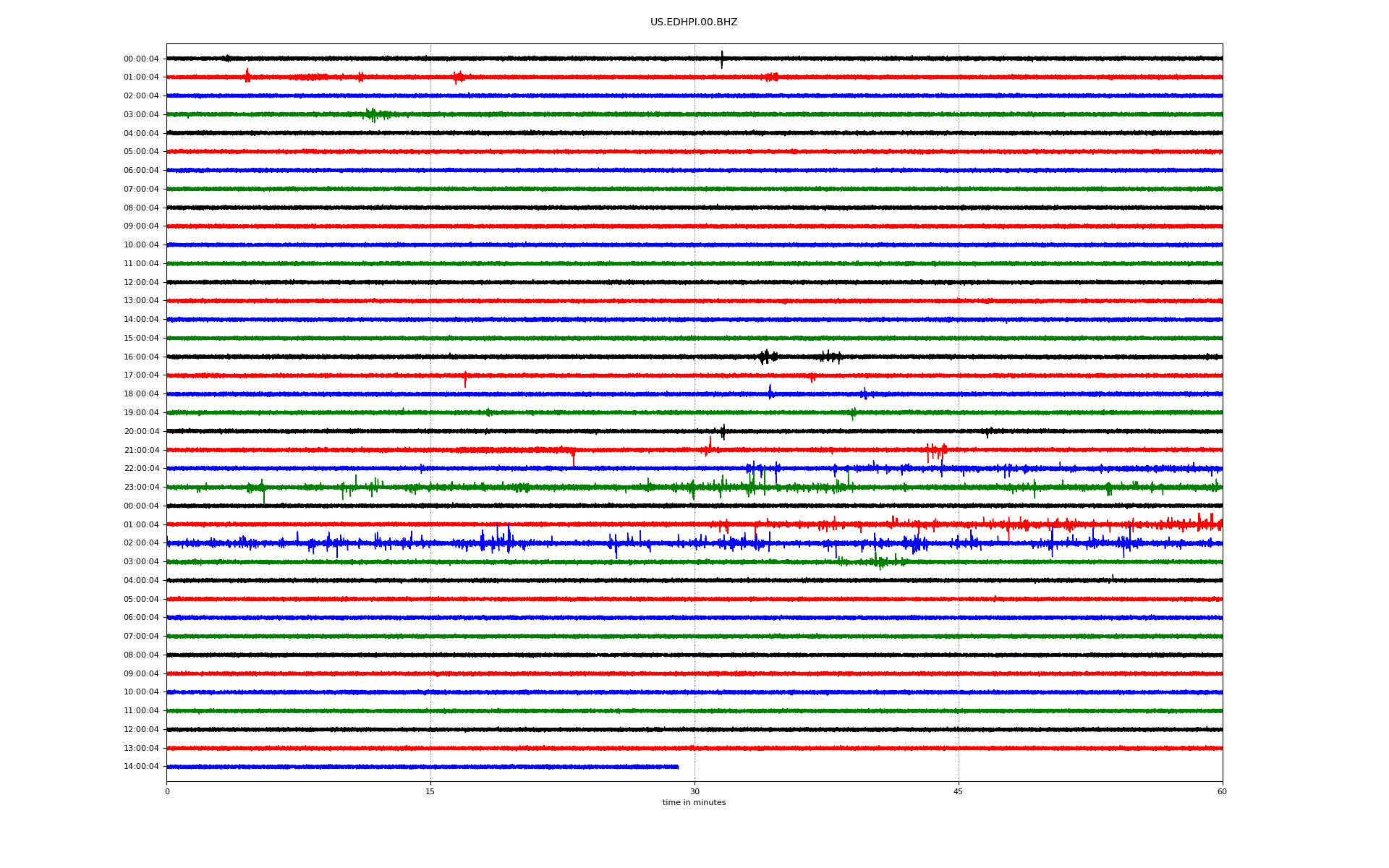Click the 00:00:04 label at top
This screenshot has width=1389, height=868.
pyautogui.click(x=141, y=59)
